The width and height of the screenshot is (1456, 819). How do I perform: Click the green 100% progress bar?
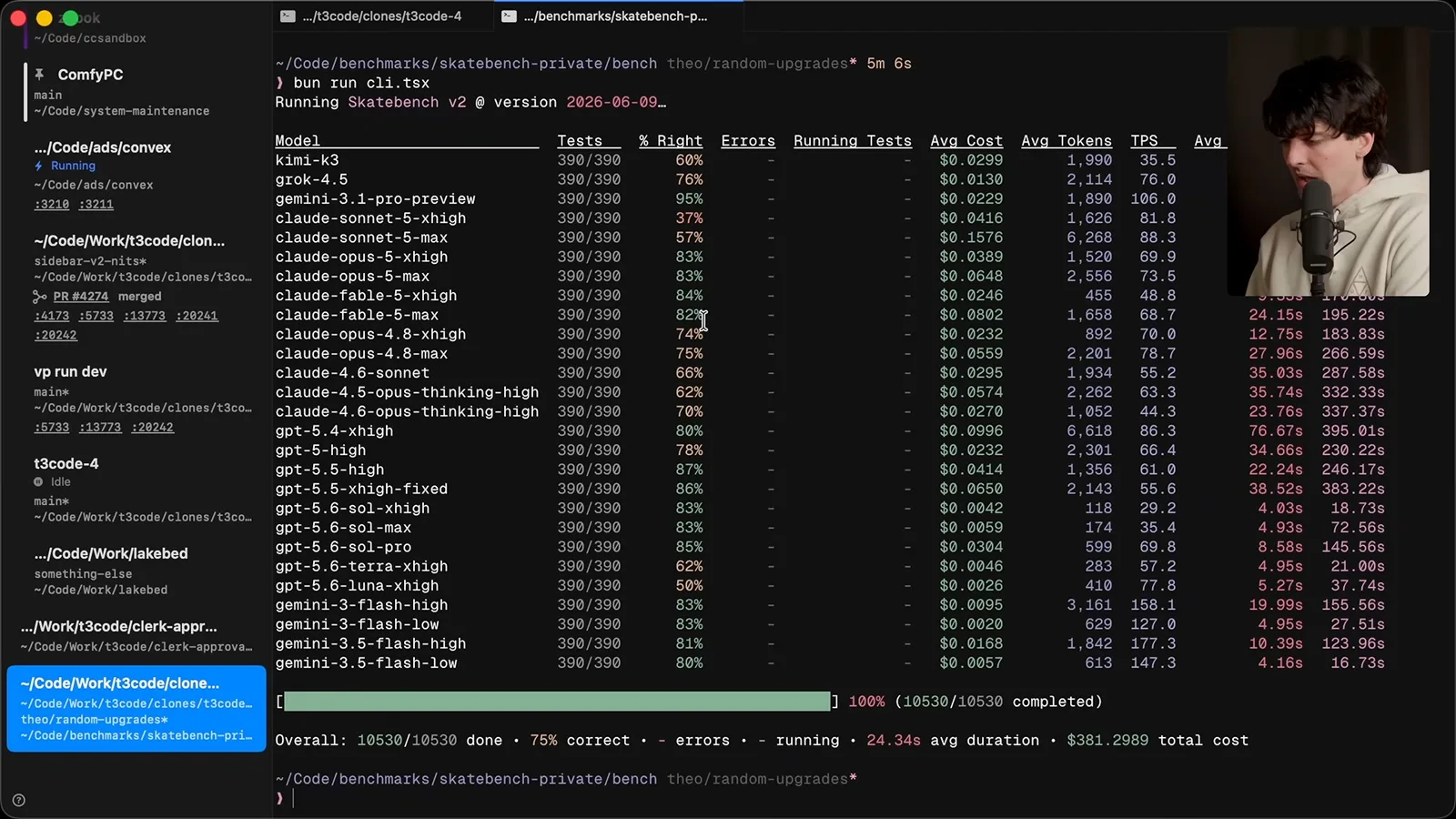557,702
